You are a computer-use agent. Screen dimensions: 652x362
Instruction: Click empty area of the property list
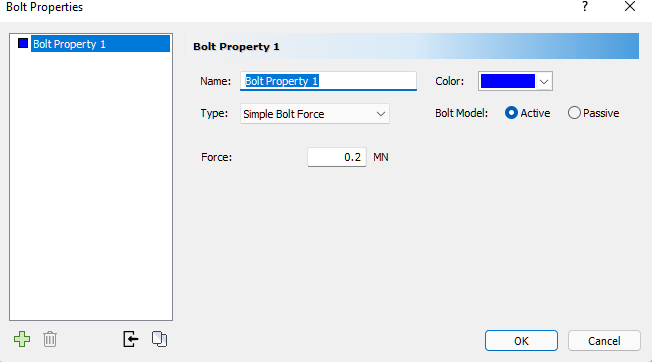coord(91,187)
